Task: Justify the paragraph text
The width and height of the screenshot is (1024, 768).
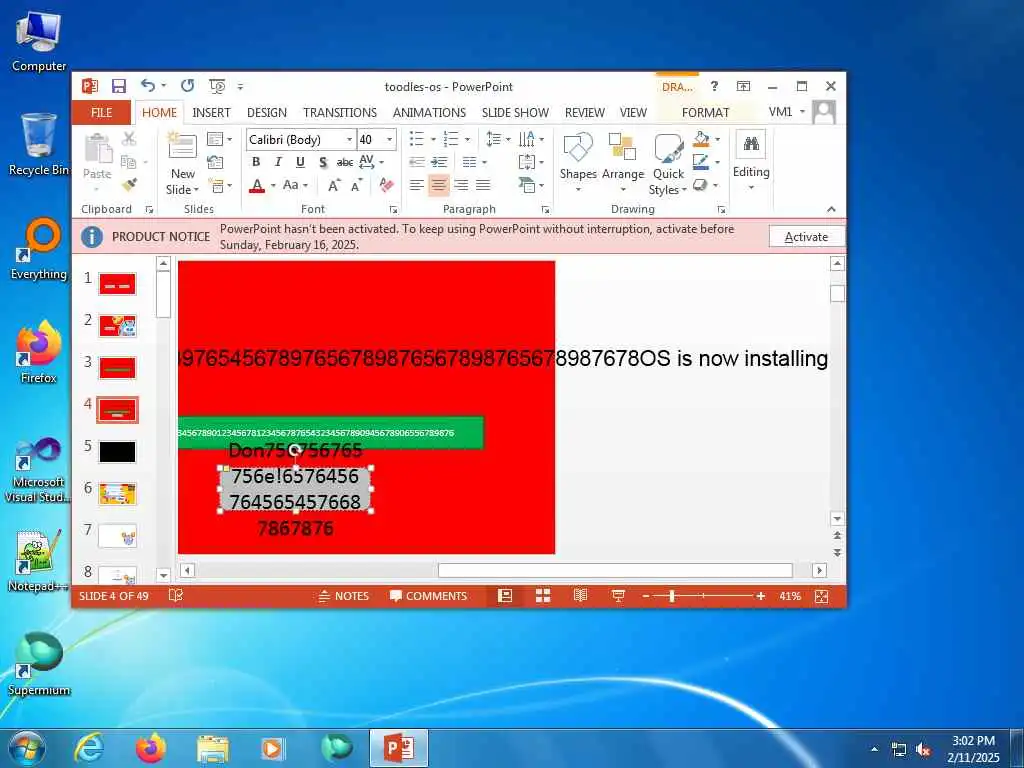Action: [x=483, y=185]
